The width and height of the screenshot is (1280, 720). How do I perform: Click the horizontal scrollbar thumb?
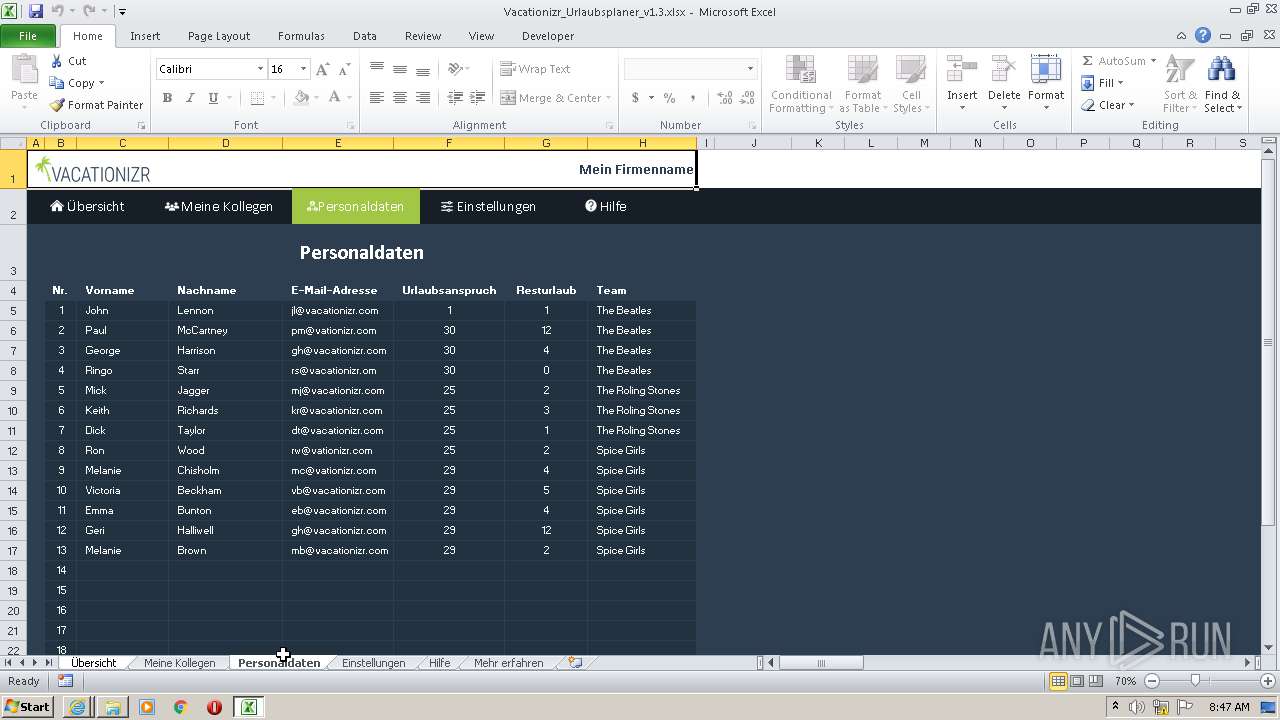click(820, 663)
